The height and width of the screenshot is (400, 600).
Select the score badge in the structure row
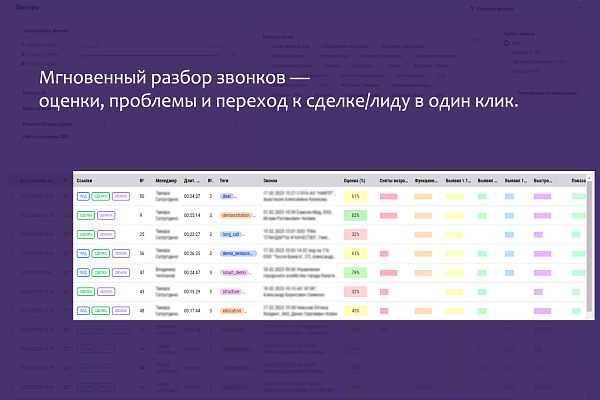point(355,292)
